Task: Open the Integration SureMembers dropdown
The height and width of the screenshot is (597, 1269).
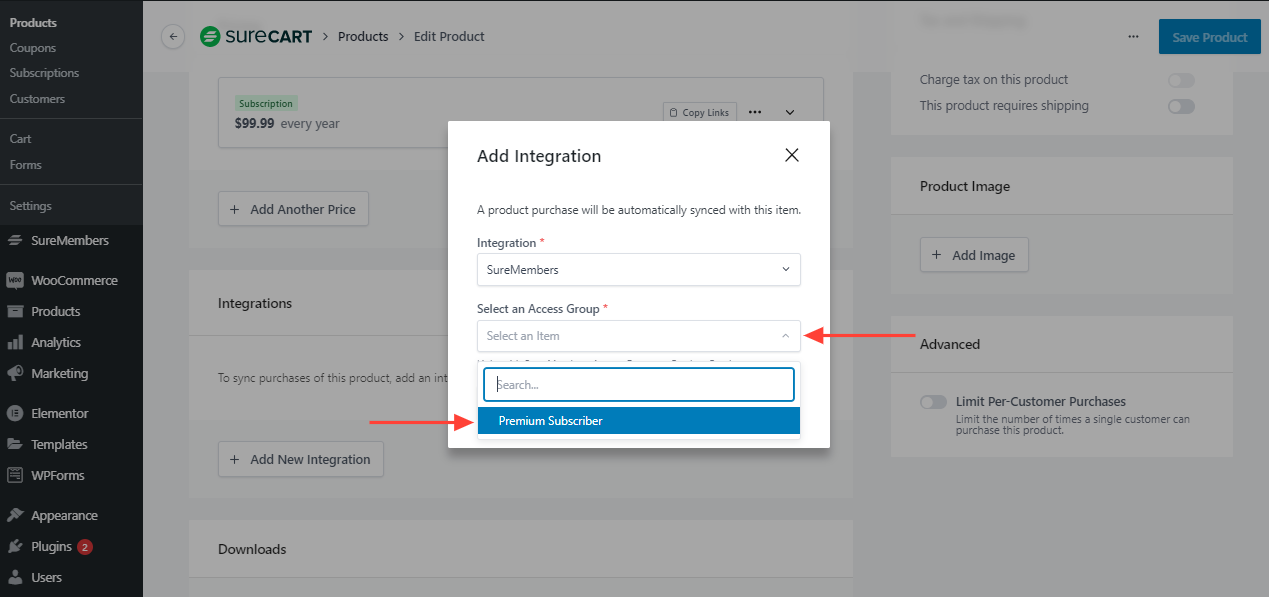Action: (x=638, y=270)
